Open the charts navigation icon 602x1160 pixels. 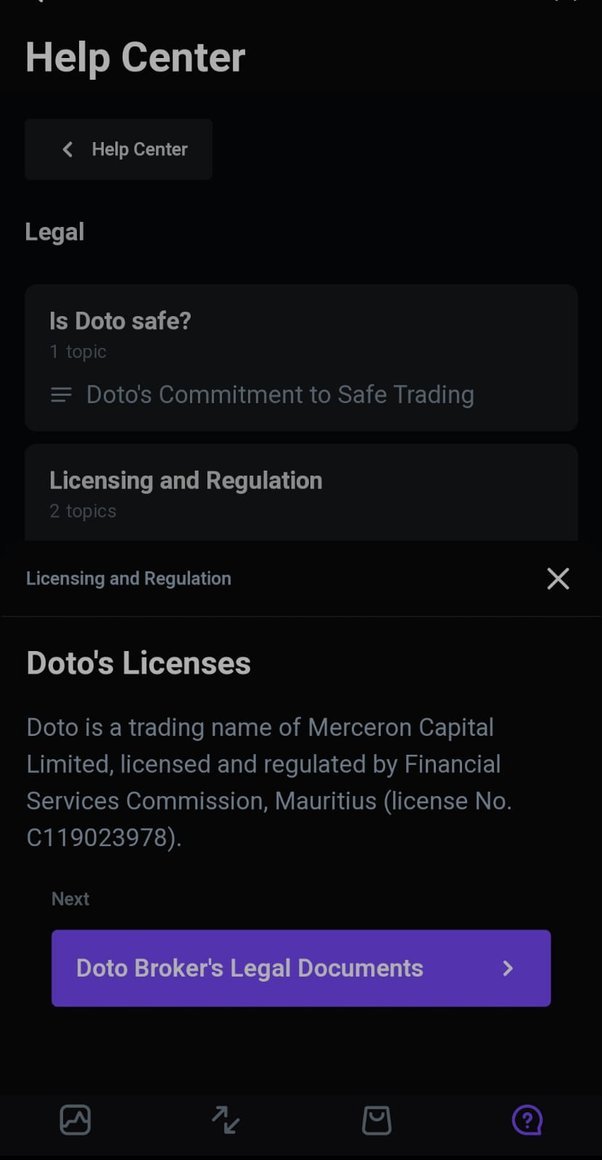75,1120
